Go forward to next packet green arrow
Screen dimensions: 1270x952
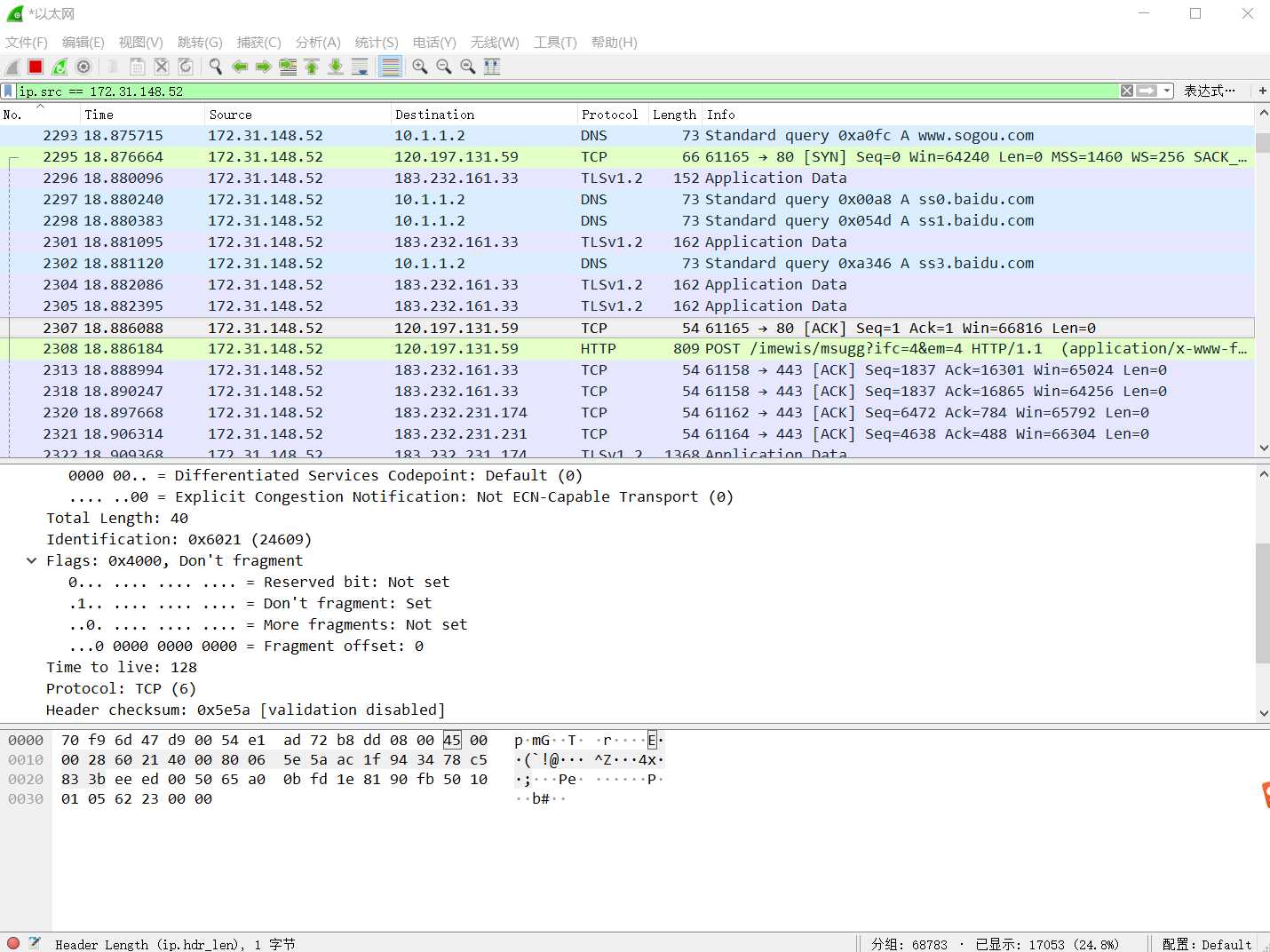click(x=264, y=67)
